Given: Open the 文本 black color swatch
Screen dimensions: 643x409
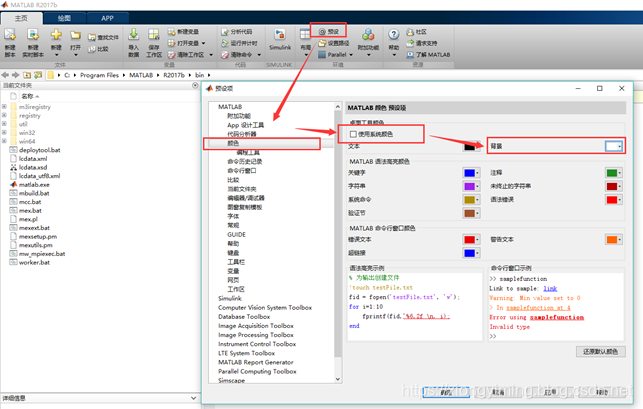Looking at the screenshot, I should tap(471, 146).
